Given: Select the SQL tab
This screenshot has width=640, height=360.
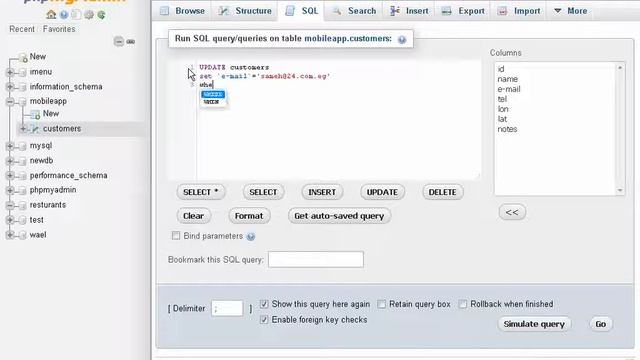Looking at the screenshot, I should click(302, 11).
